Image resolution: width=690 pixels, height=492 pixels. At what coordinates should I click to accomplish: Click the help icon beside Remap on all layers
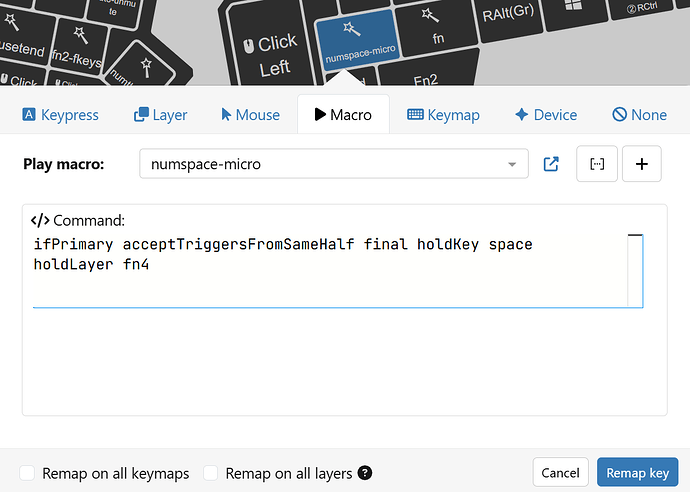point(365,473)
